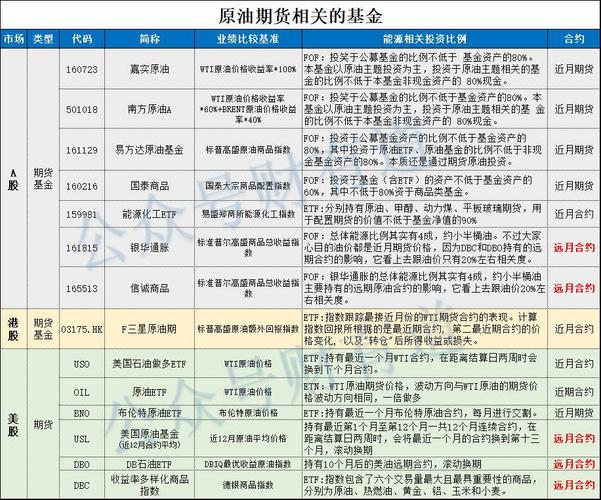Click the 期货 type cell for 美股

tap(43, 425)
